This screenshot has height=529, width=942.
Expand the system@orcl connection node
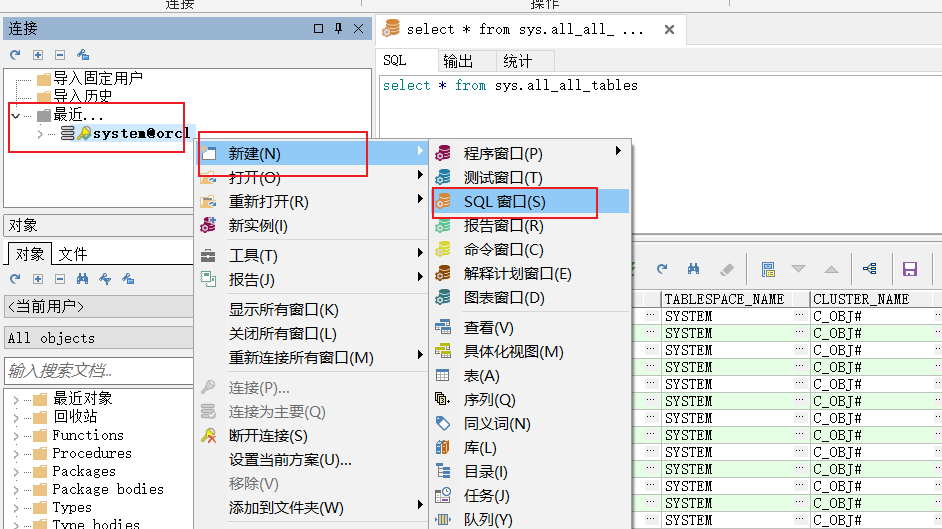click(40, 133)
